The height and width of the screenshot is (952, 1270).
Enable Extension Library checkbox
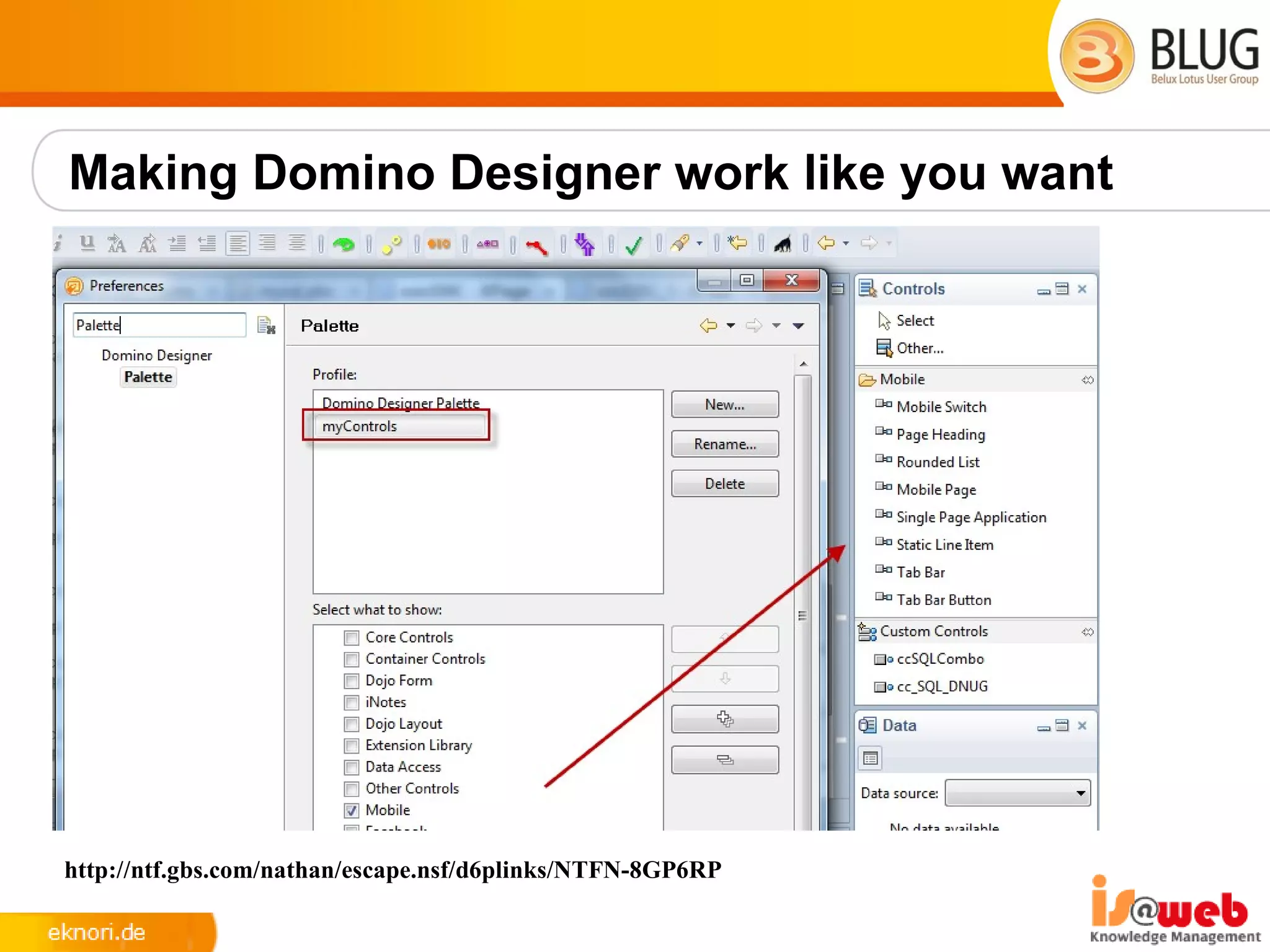[352, 746]
